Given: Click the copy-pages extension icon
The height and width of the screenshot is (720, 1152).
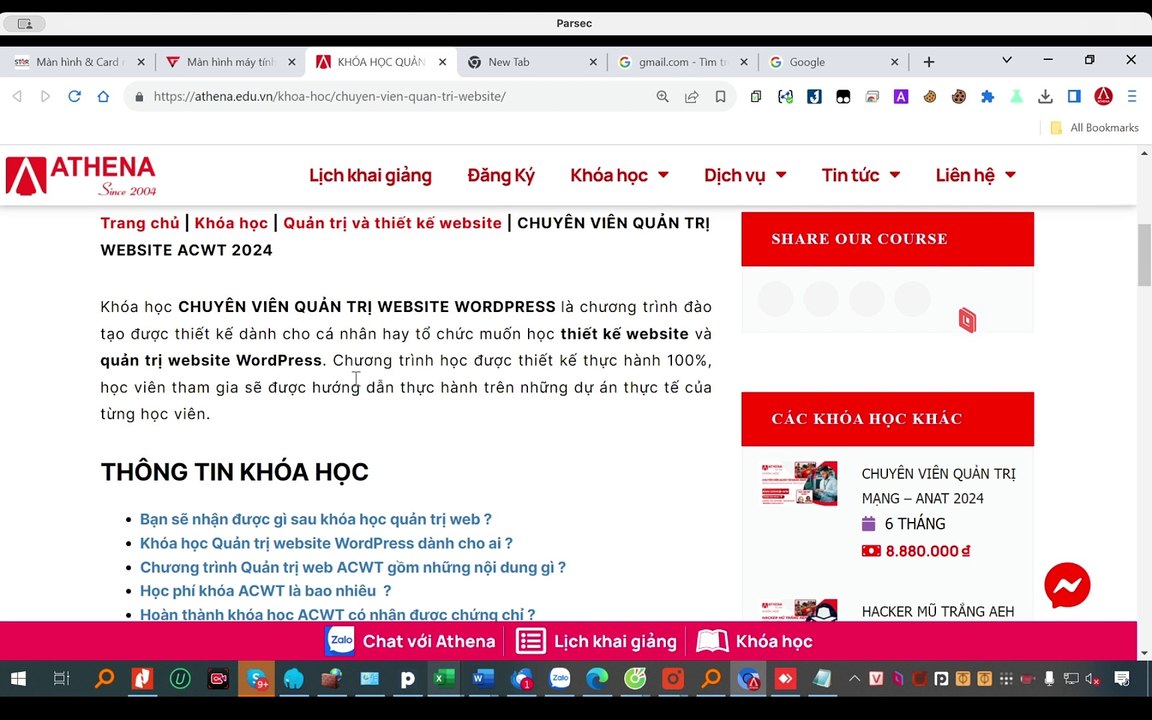Looking at the screenshot, I should coord(756,96).
